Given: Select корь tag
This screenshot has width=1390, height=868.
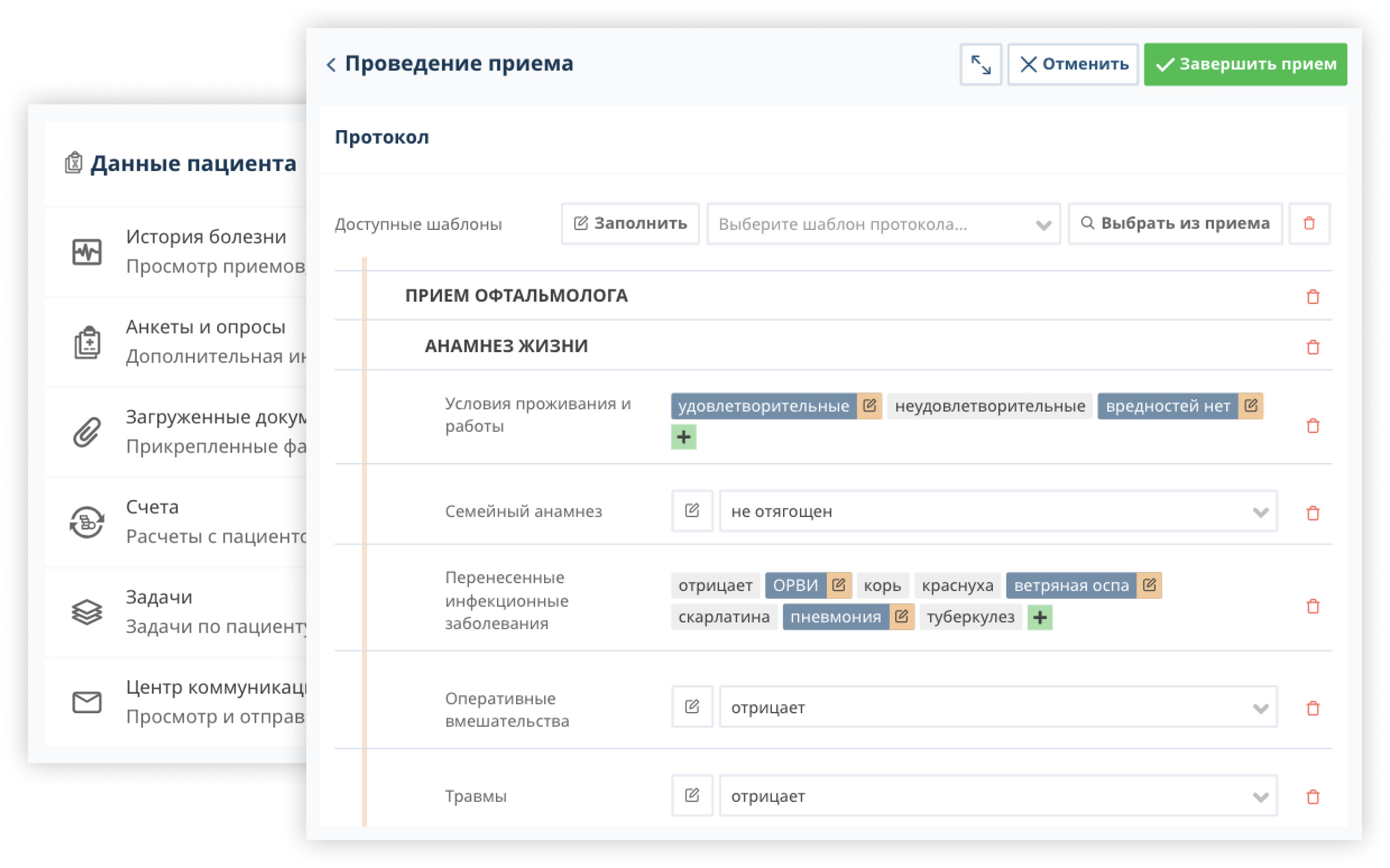Looking at the screenshot, I should [882, 585].
